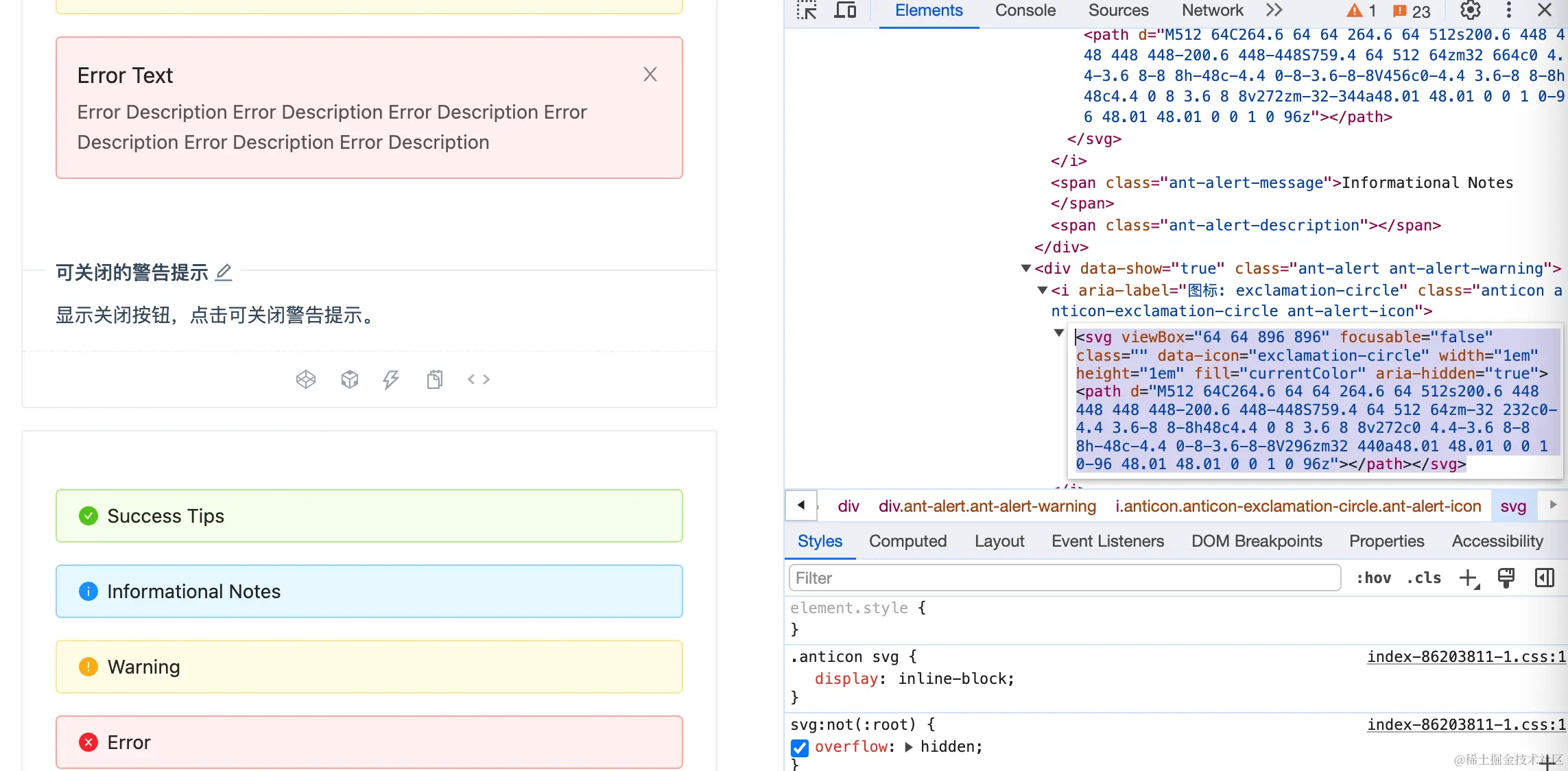Open DevTools settings gear
The height and width of the screenshot is (771, 1568).
tap(1470, 10)
